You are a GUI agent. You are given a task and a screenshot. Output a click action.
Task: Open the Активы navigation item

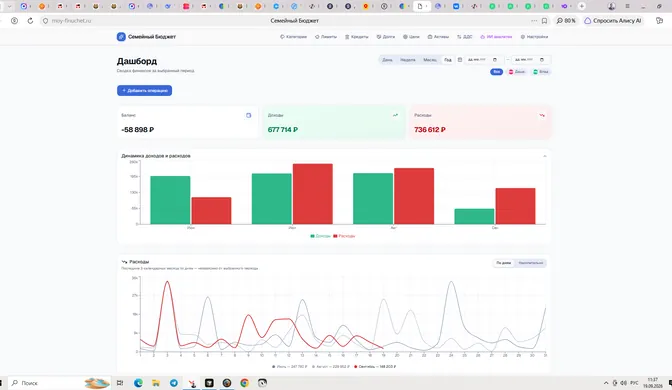[438, 37]
